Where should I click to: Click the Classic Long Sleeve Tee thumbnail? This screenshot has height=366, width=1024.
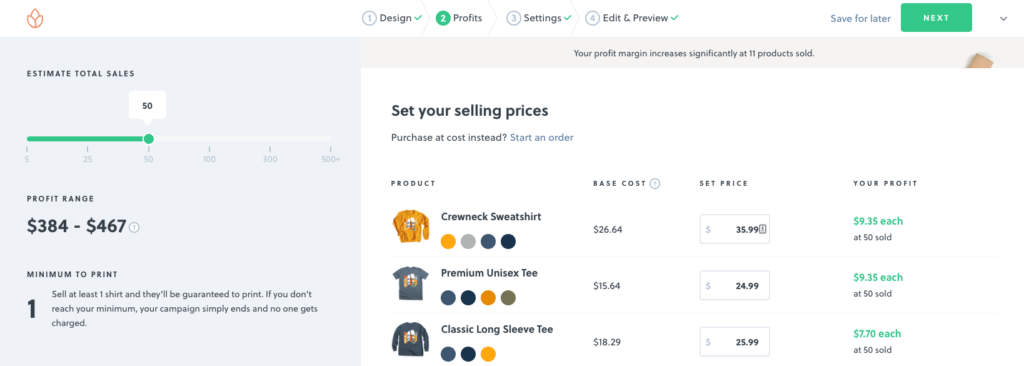pyautogui.click(x=411, y=339)
